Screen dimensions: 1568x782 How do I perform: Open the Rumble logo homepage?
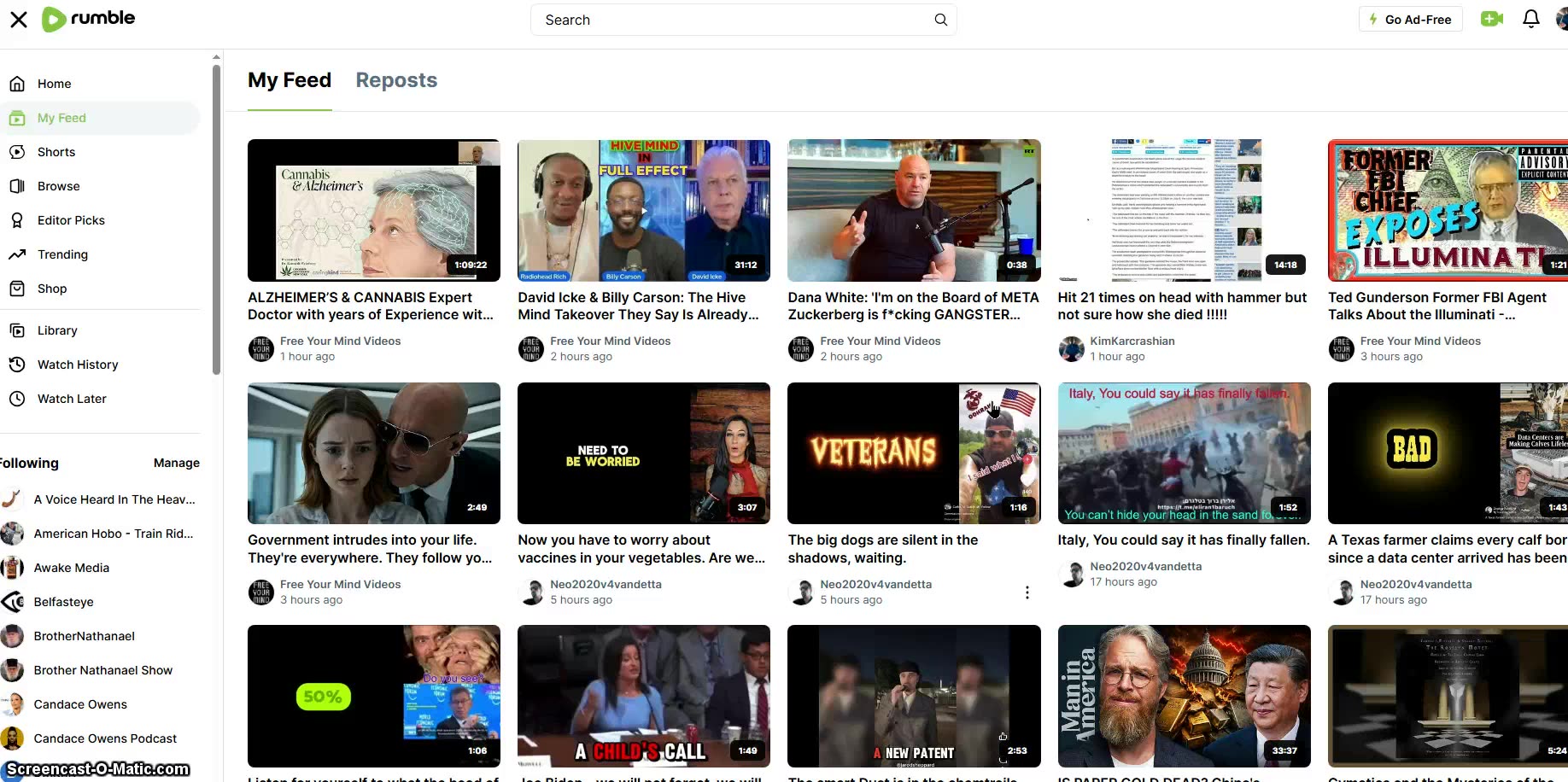[89, 19]
